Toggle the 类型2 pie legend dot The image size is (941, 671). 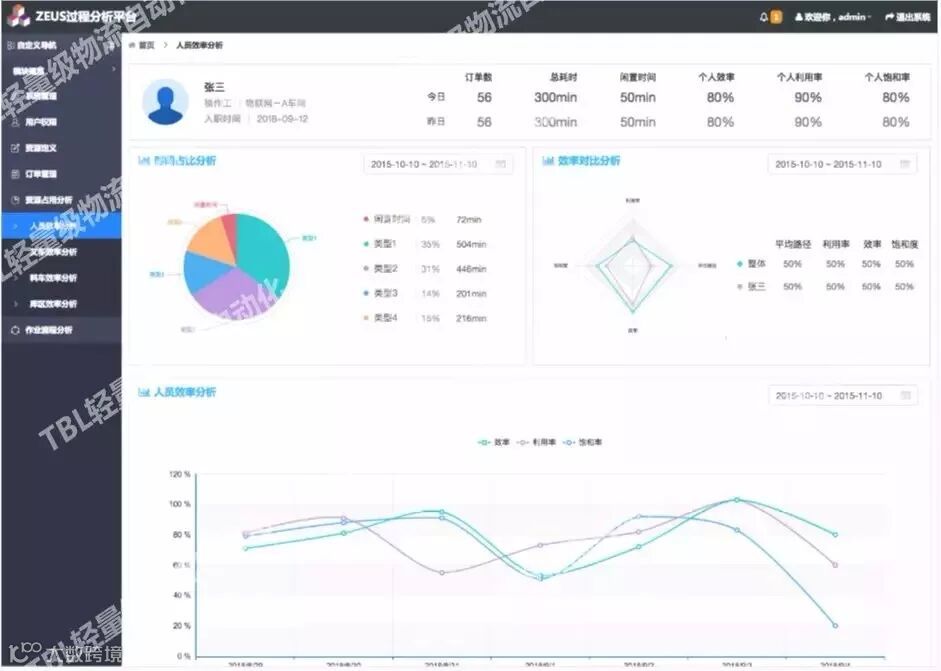(x=365, y=269)
